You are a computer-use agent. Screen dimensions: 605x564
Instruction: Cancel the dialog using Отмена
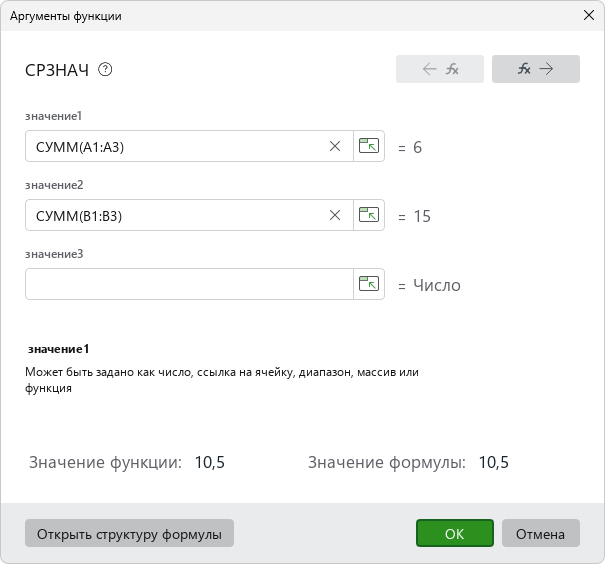(x=541, y=533)
